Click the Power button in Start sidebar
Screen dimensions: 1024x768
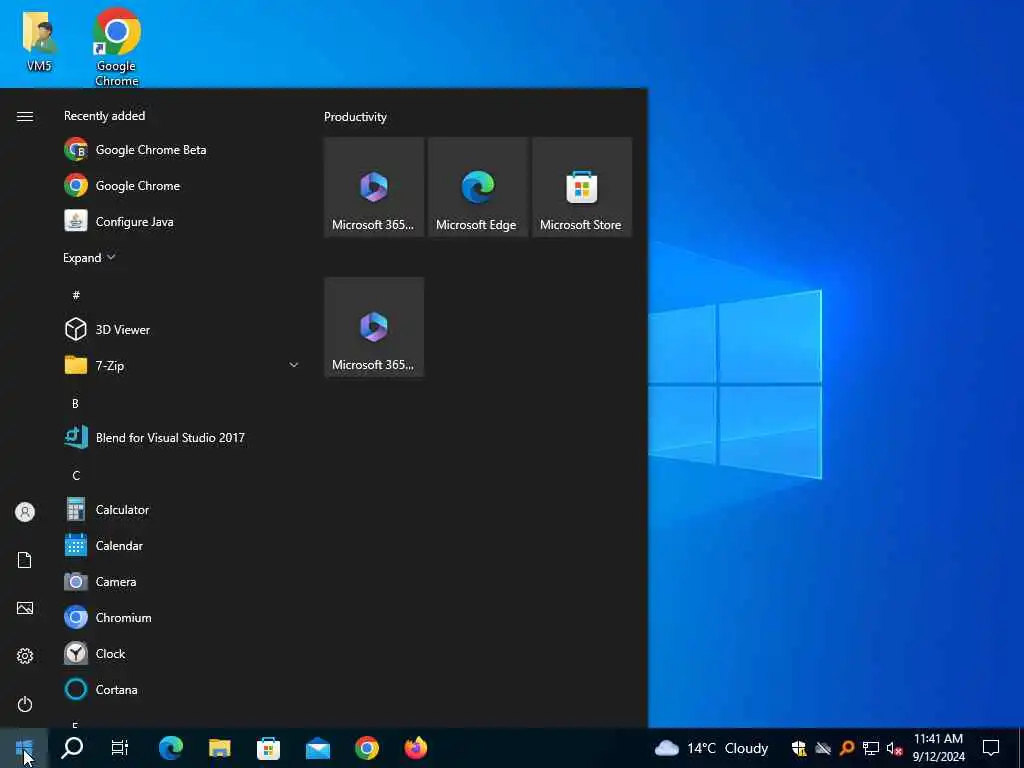click(x=25, y=704)
